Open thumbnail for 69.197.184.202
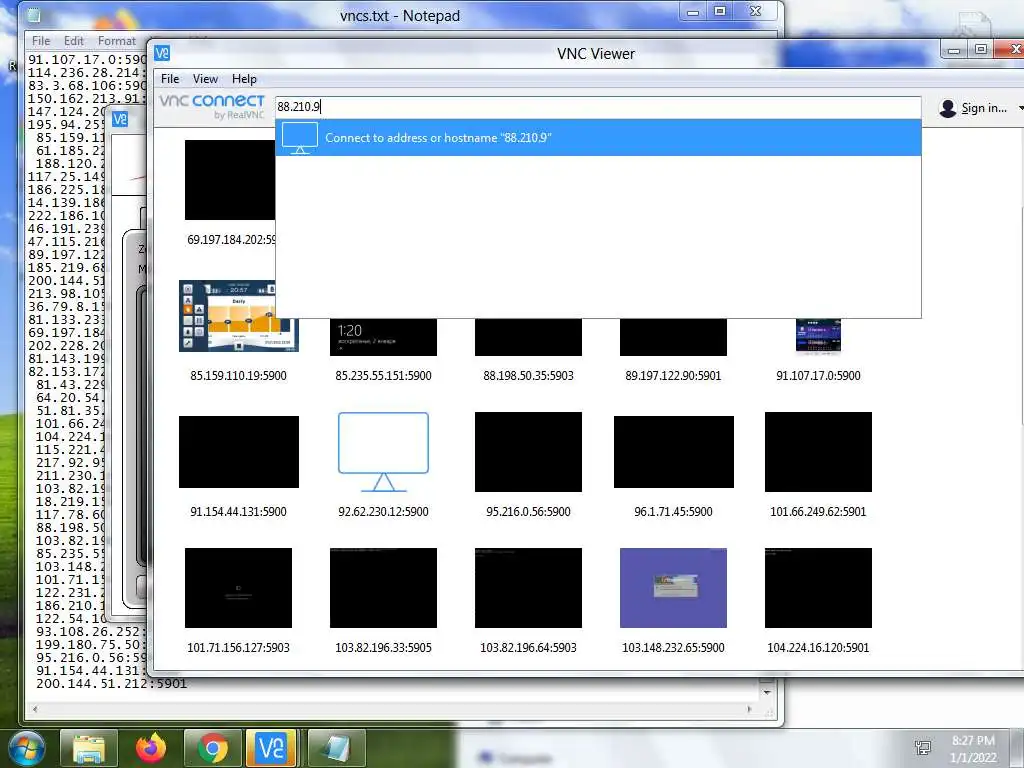 click(x=230, y=180)
